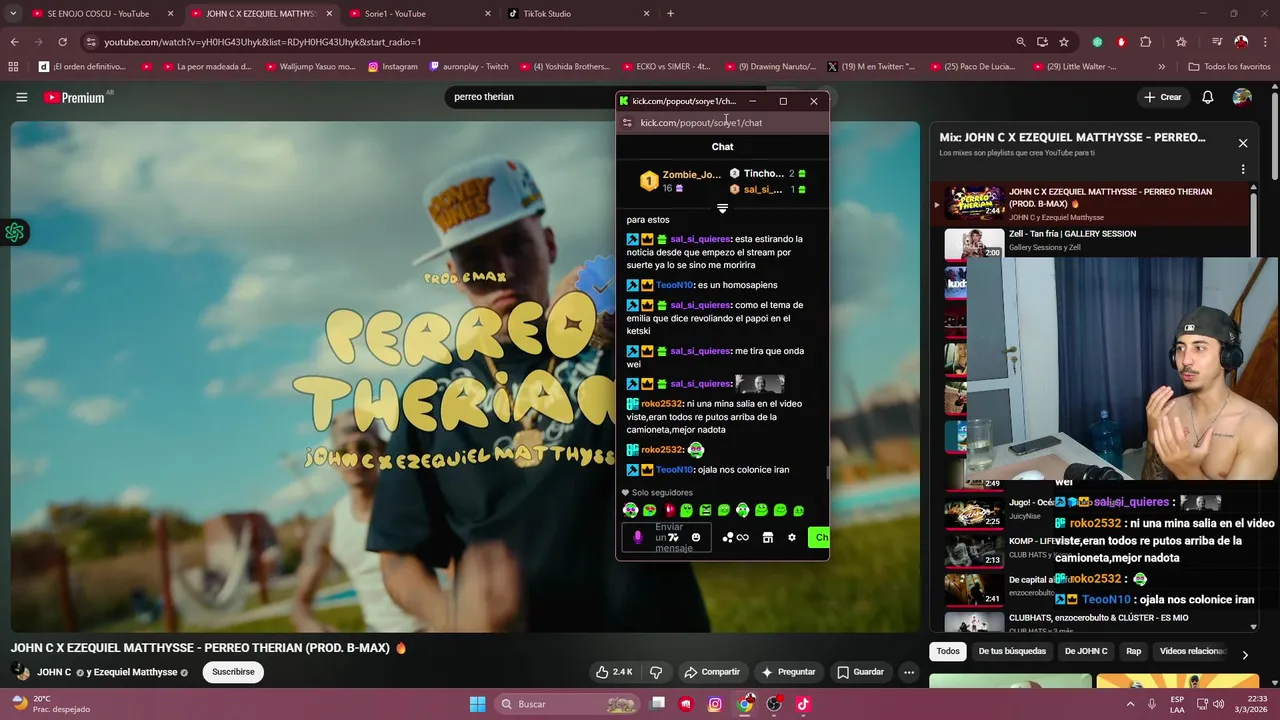Click the YouTube Premium logo

(75, 97)
